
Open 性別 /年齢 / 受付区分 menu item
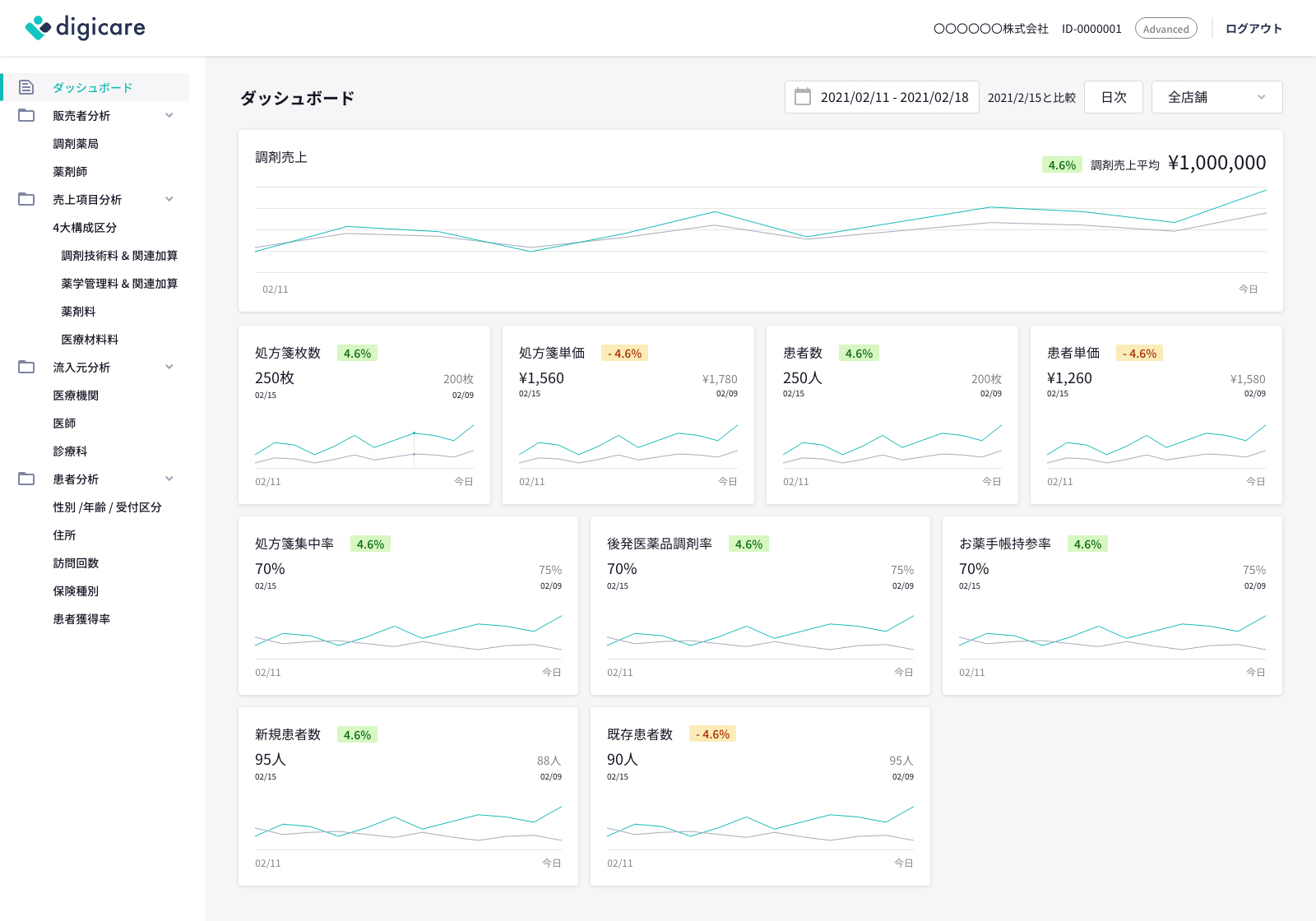click(107, 507)
